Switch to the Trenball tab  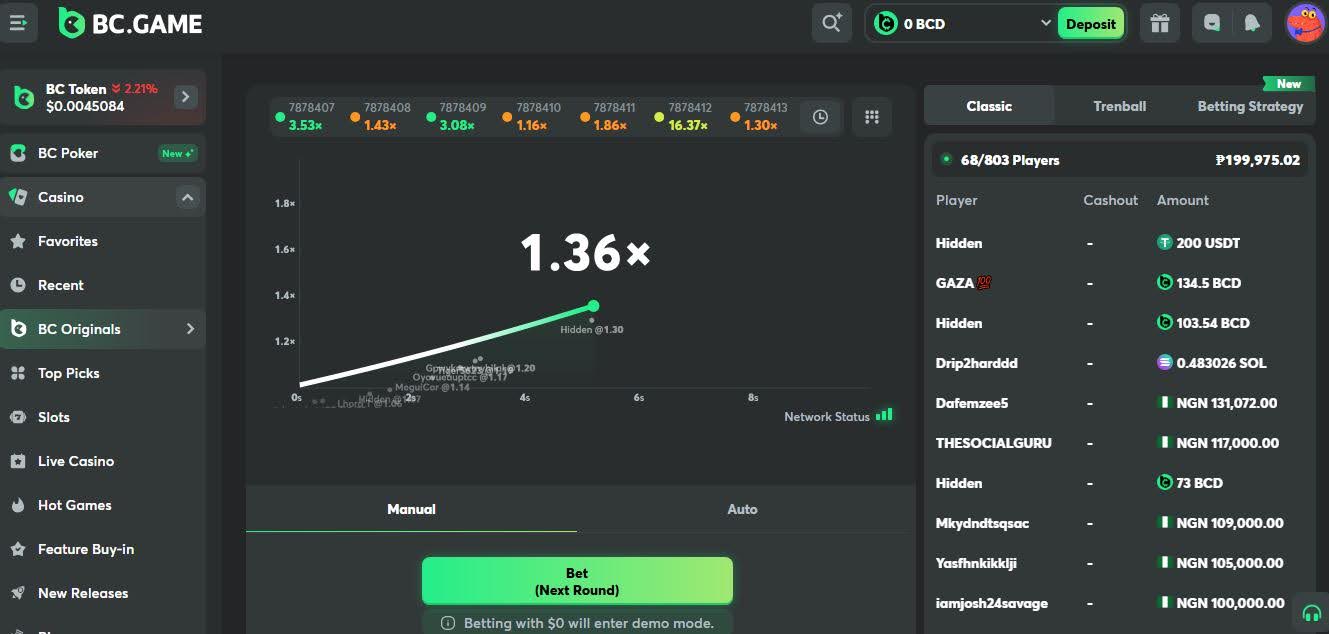tap(1119, 106)
